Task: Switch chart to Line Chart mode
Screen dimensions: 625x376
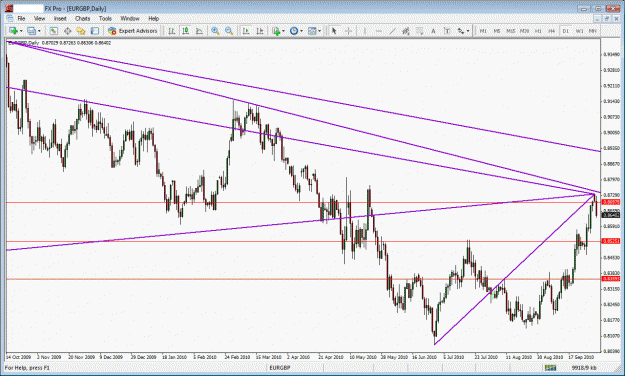Action: point(199,31)
